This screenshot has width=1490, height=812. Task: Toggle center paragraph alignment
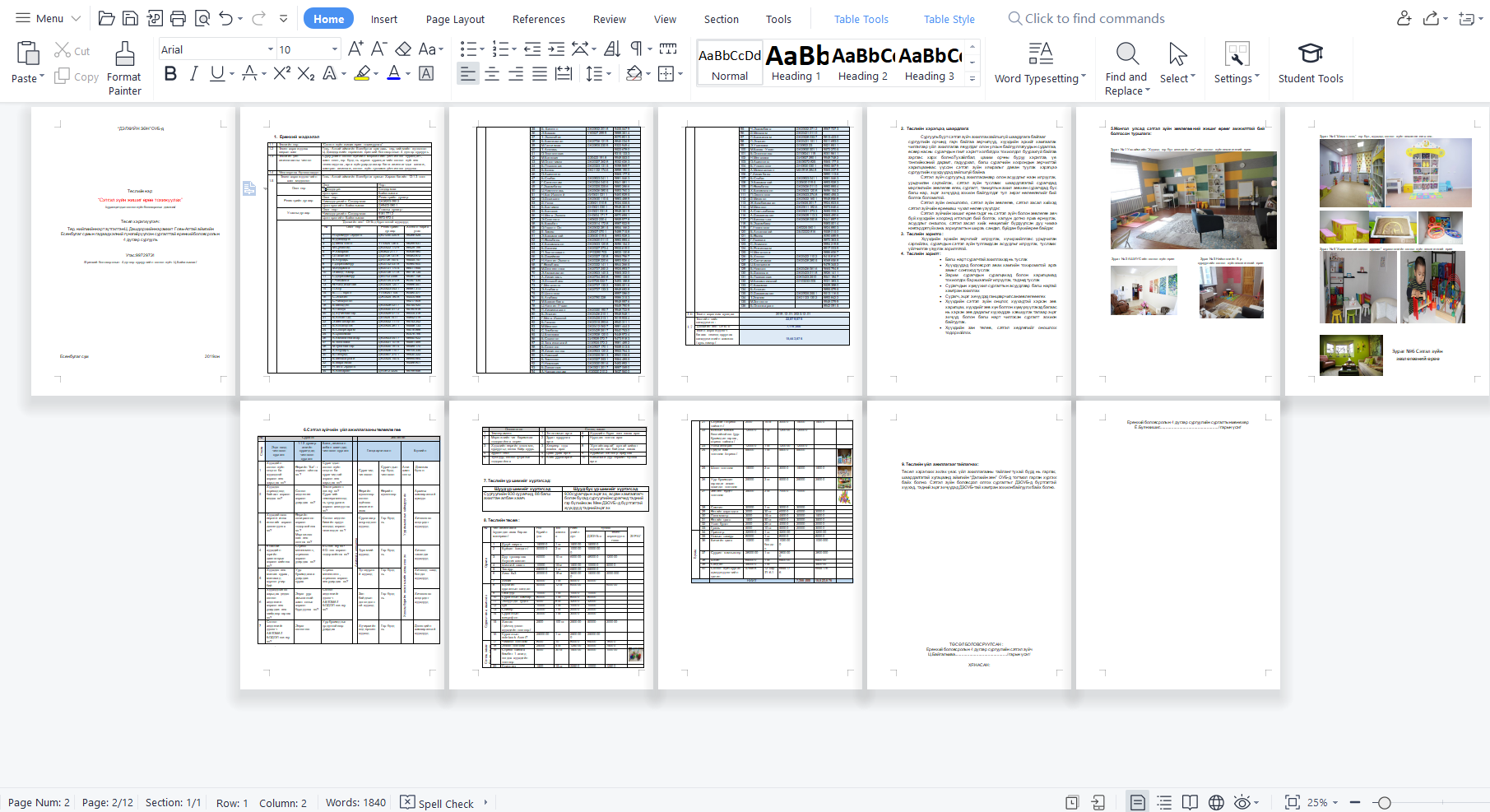click(x=492, y=74)
